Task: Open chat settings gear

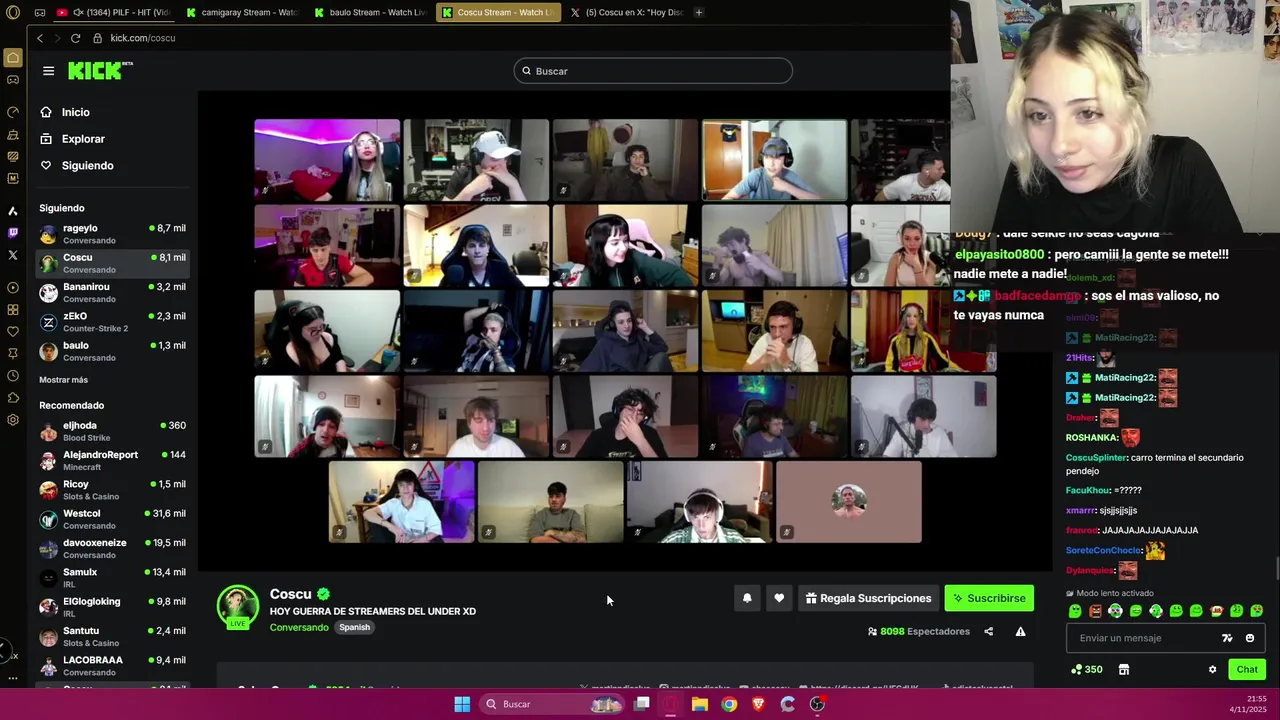Action: pyautogui.click(x=1212, y=670)
